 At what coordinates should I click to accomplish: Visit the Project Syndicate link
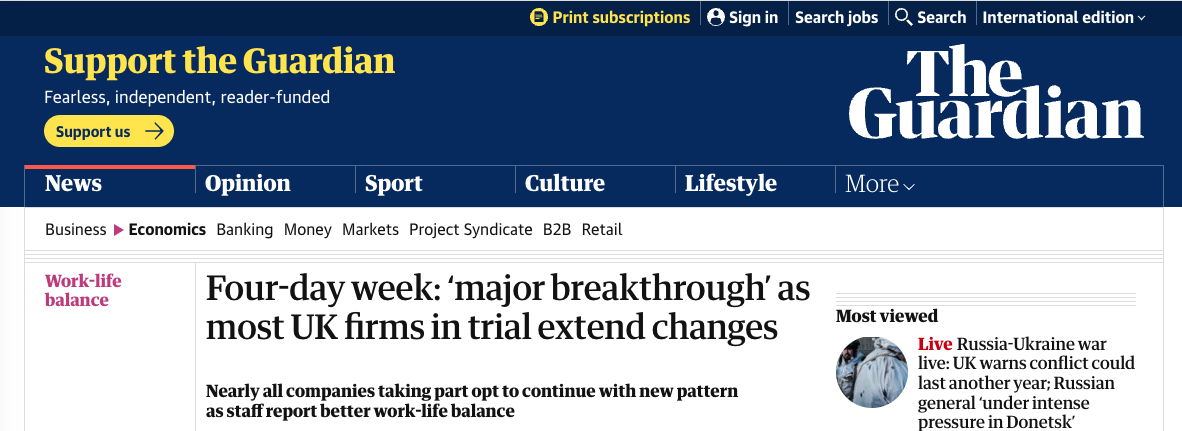click(x=470, y=229)
